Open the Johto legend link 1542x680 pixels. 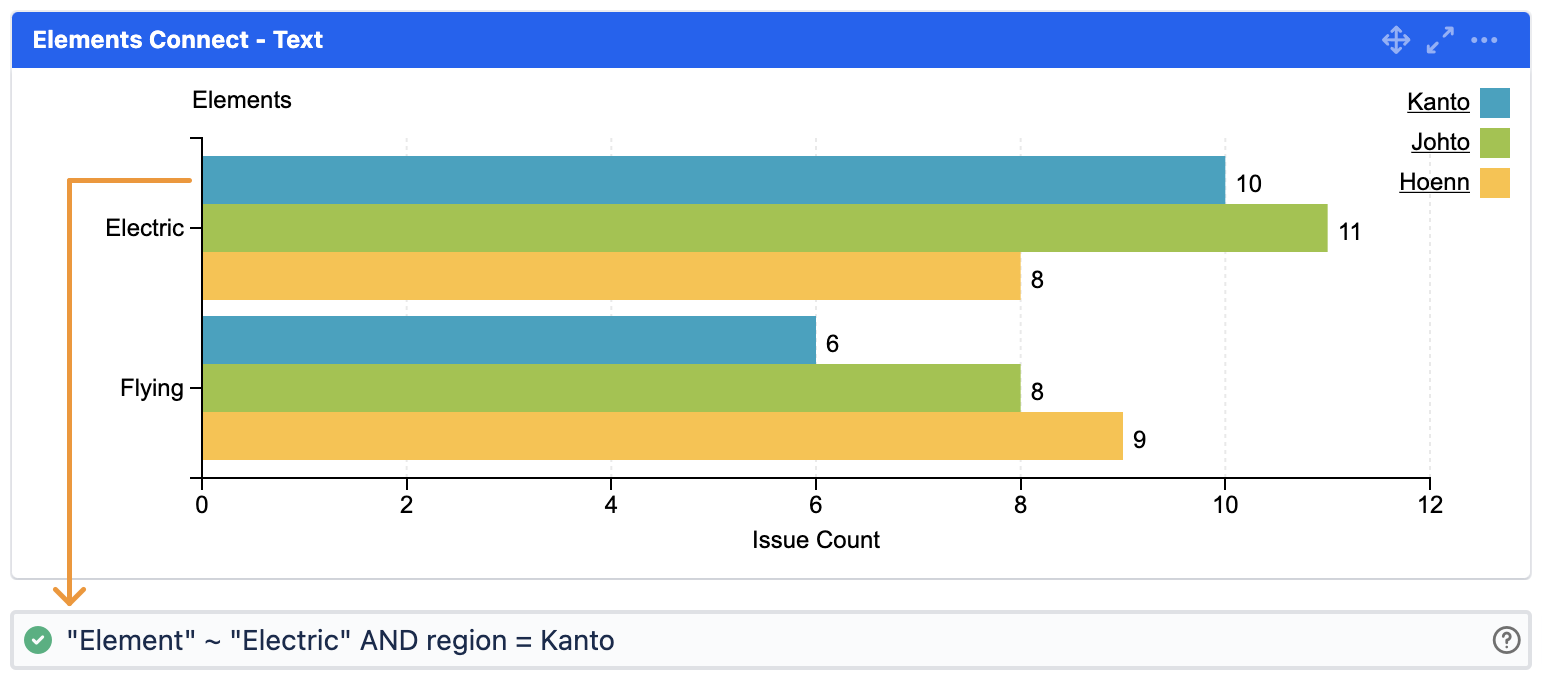pyautogui.click(x=1440, y=142)
